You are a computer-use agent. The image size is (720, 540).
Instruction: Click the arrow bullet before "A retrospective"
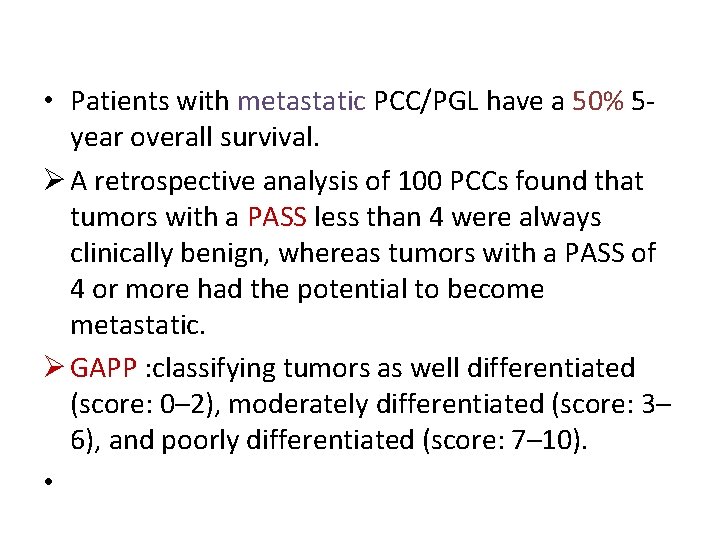click(x=55, y=182)
